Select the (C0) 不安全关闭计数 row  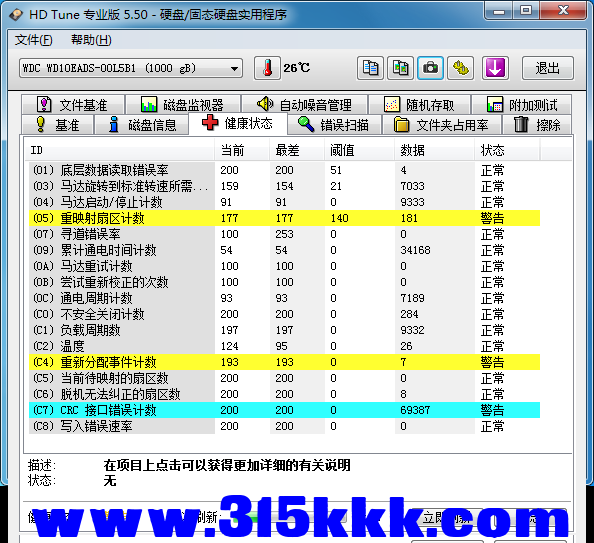[x=284, y=314]
